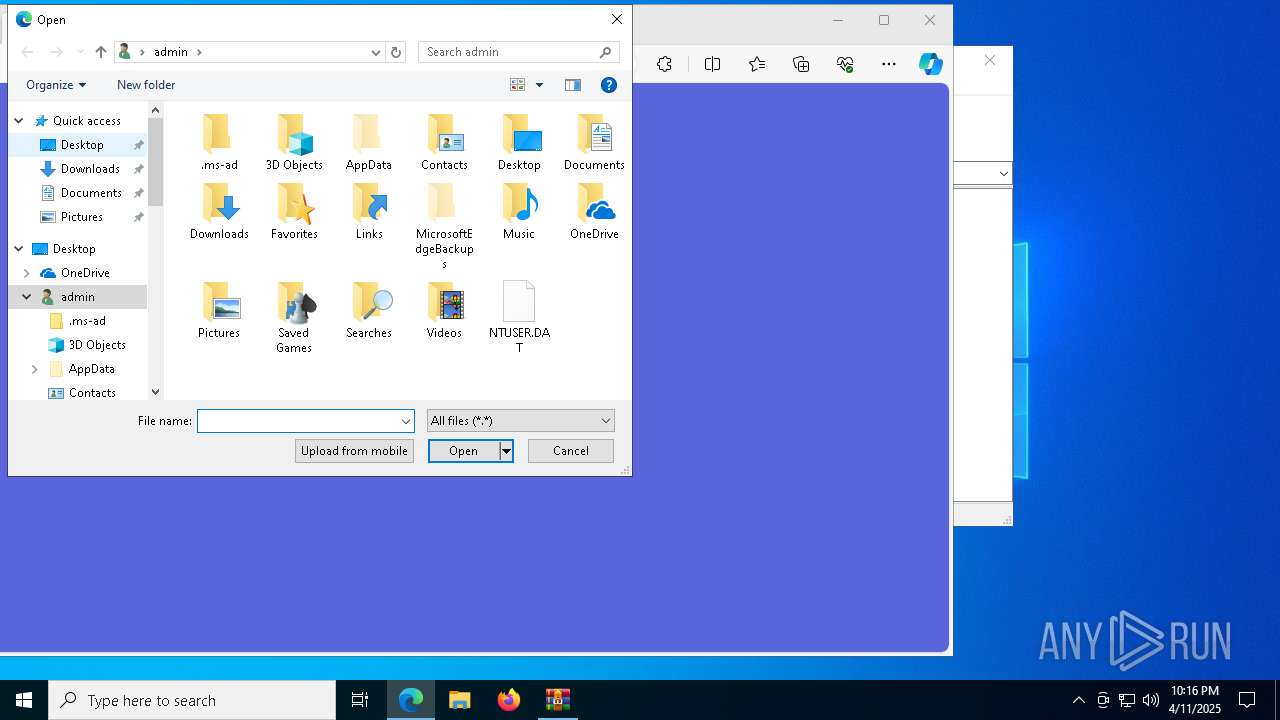Open Edge Copilot icon
The image size is (1280, 720).
click(931, 64)
